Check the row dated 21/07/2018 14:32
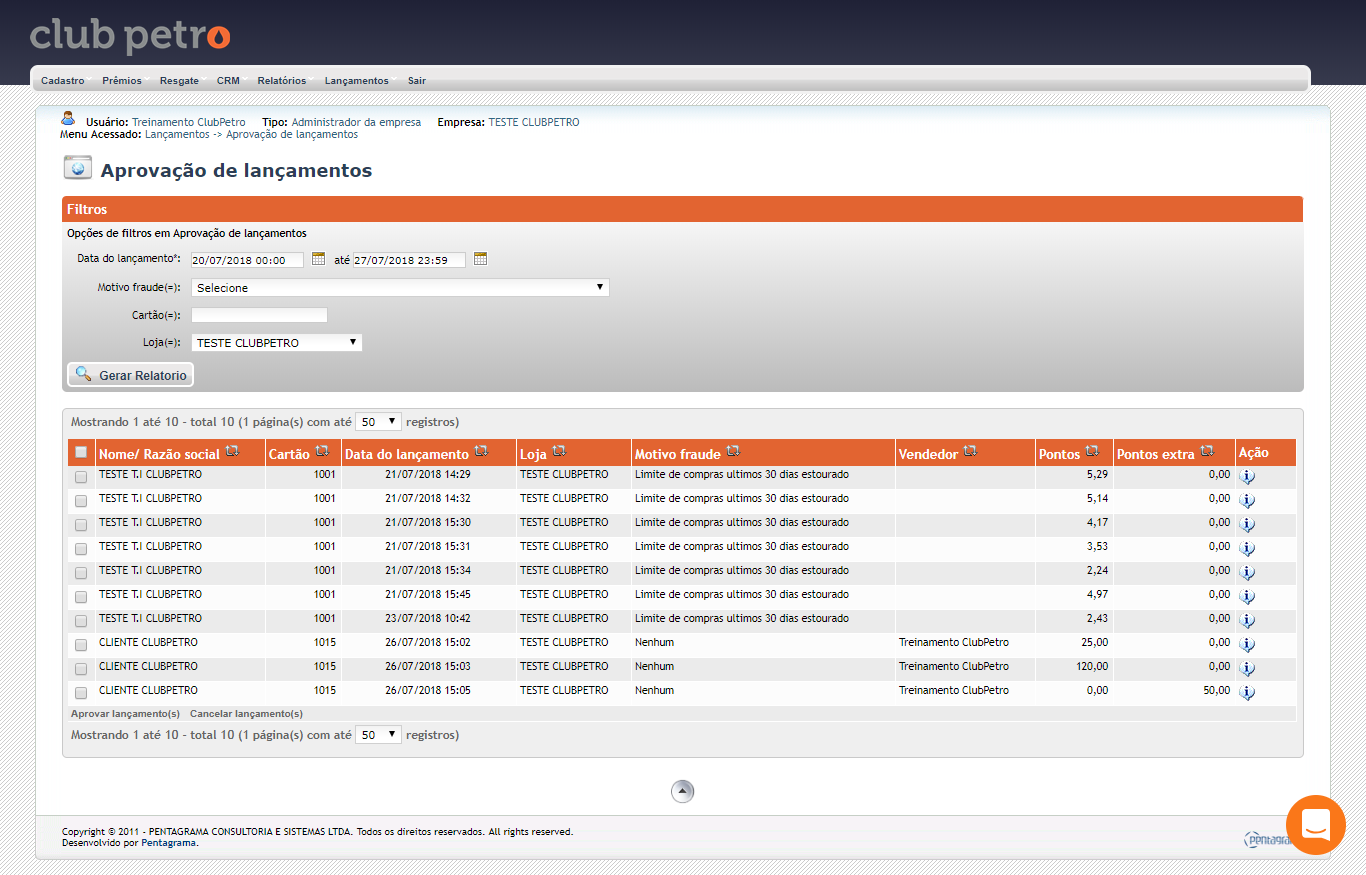The width and height of the screenshot is (1366, 875). point(81,501)
